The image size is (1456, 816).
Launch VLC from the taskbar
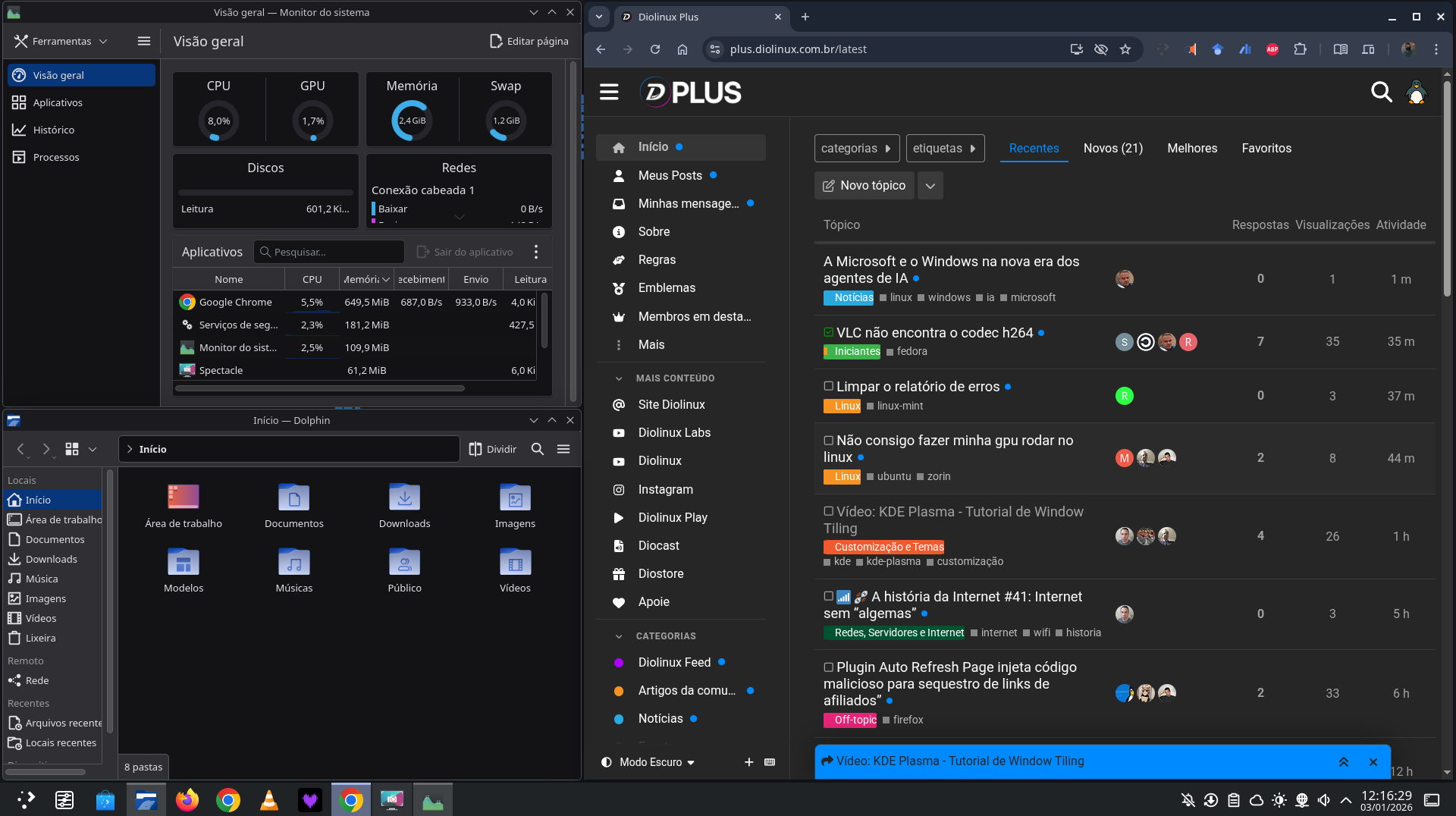268,800
